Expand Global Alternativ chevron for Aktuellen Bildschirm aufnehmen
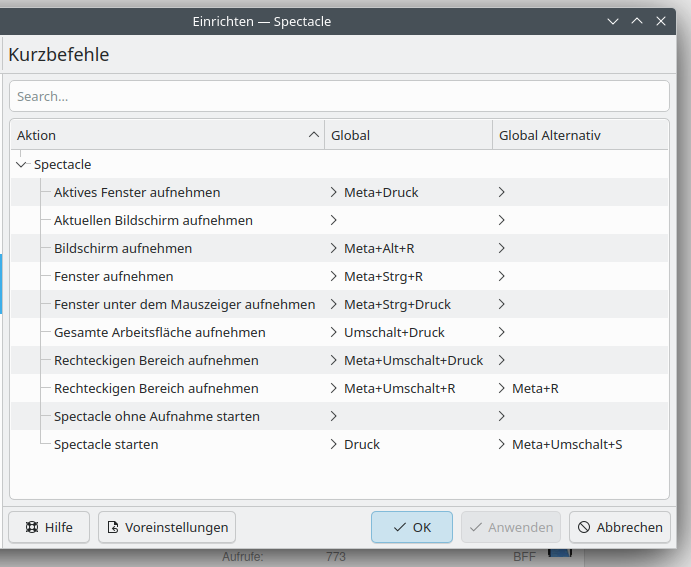The image size is (691, 567). (x=502, y=220)
